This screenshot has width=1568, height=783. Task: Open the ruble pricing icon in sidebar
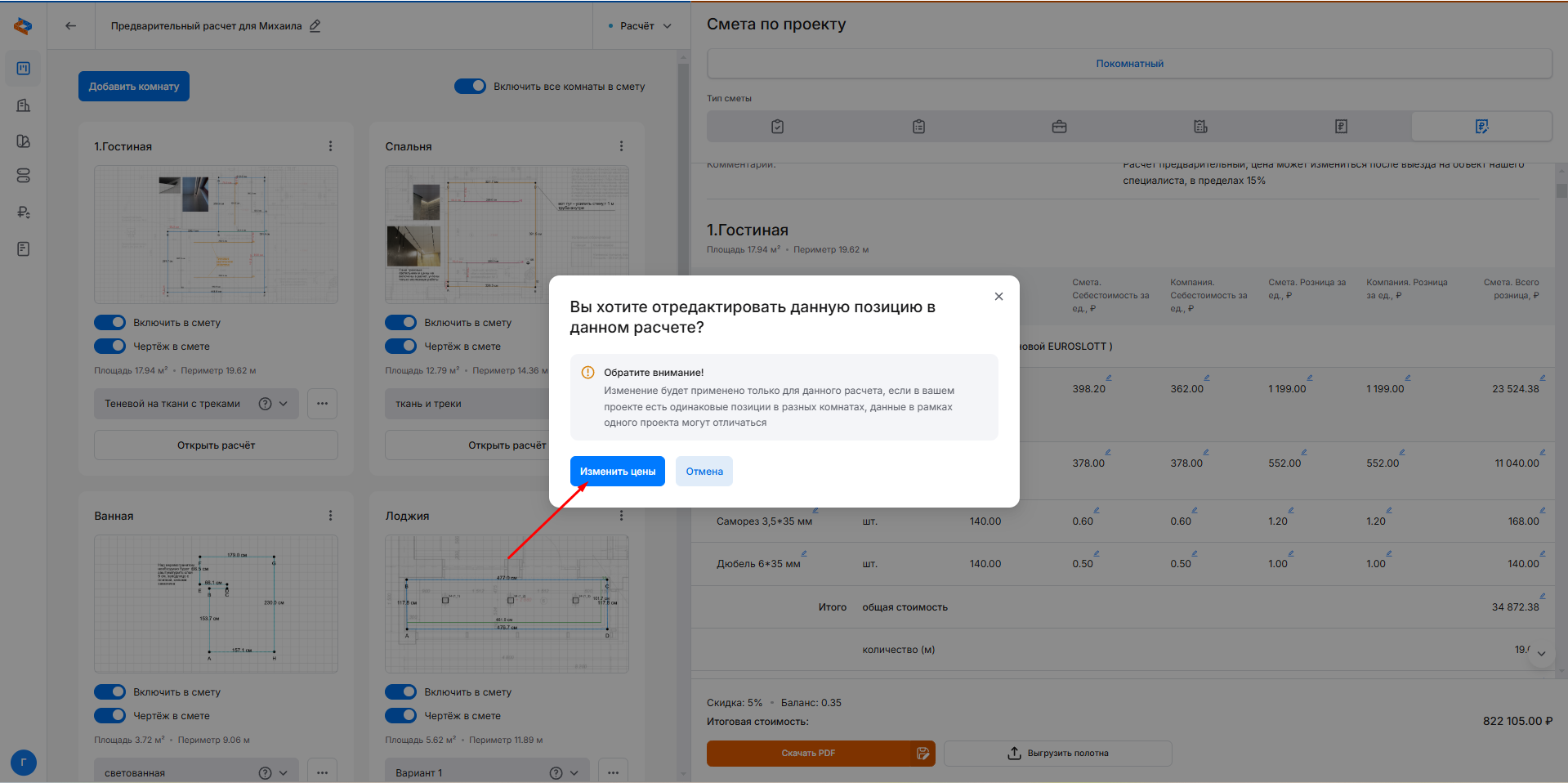tap(23, 213)
